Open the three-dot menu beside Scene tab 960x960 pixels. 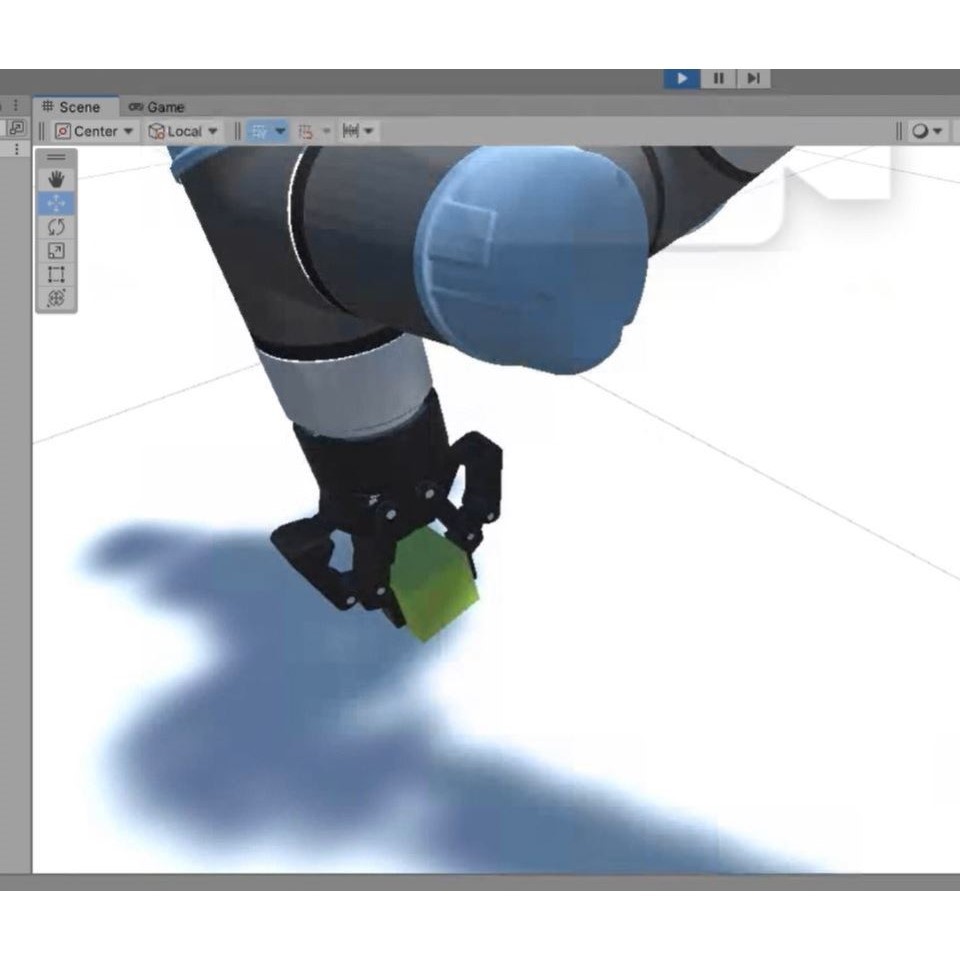17,105
